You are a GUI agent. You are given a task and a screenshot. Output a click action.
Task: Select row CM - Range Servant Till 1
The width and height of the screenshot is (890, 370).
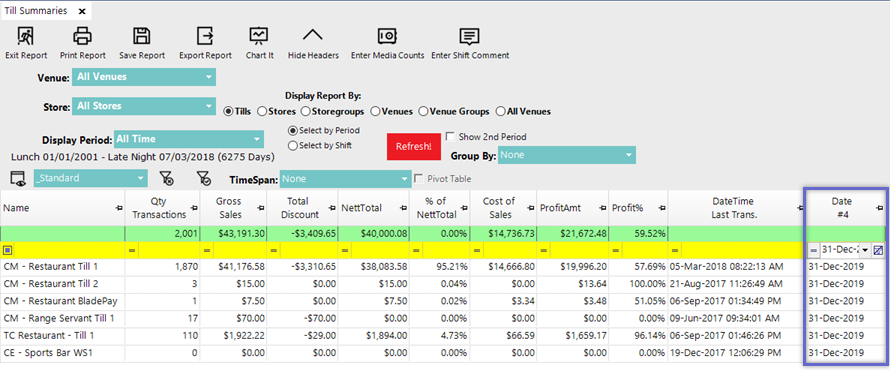443,318
